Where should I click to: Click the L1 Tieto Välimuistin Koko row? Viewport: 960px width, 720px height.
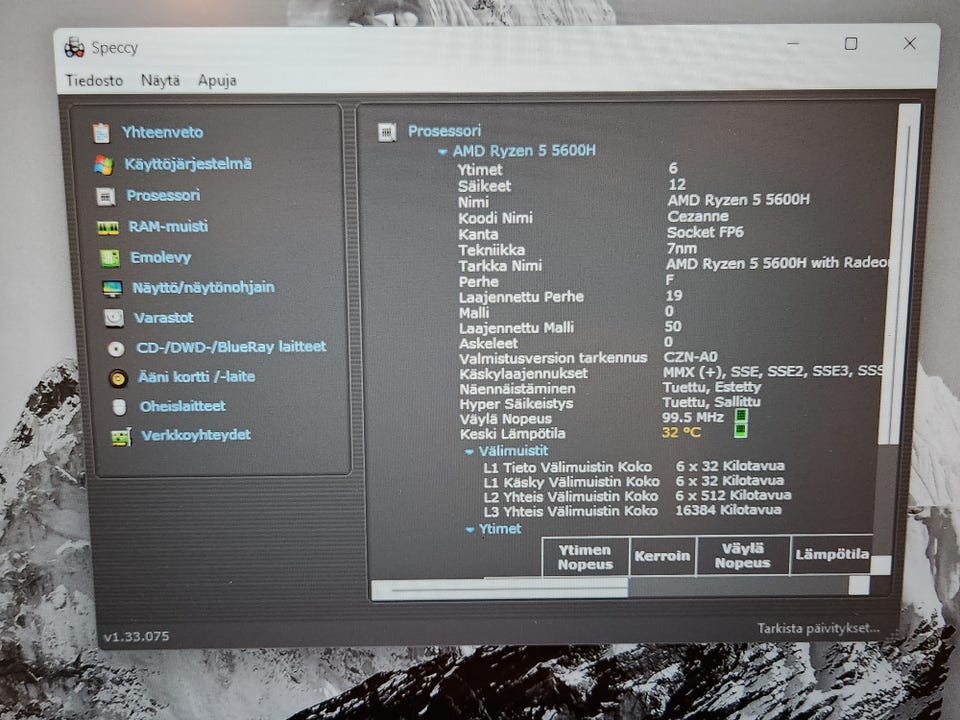tap(634, 467)
